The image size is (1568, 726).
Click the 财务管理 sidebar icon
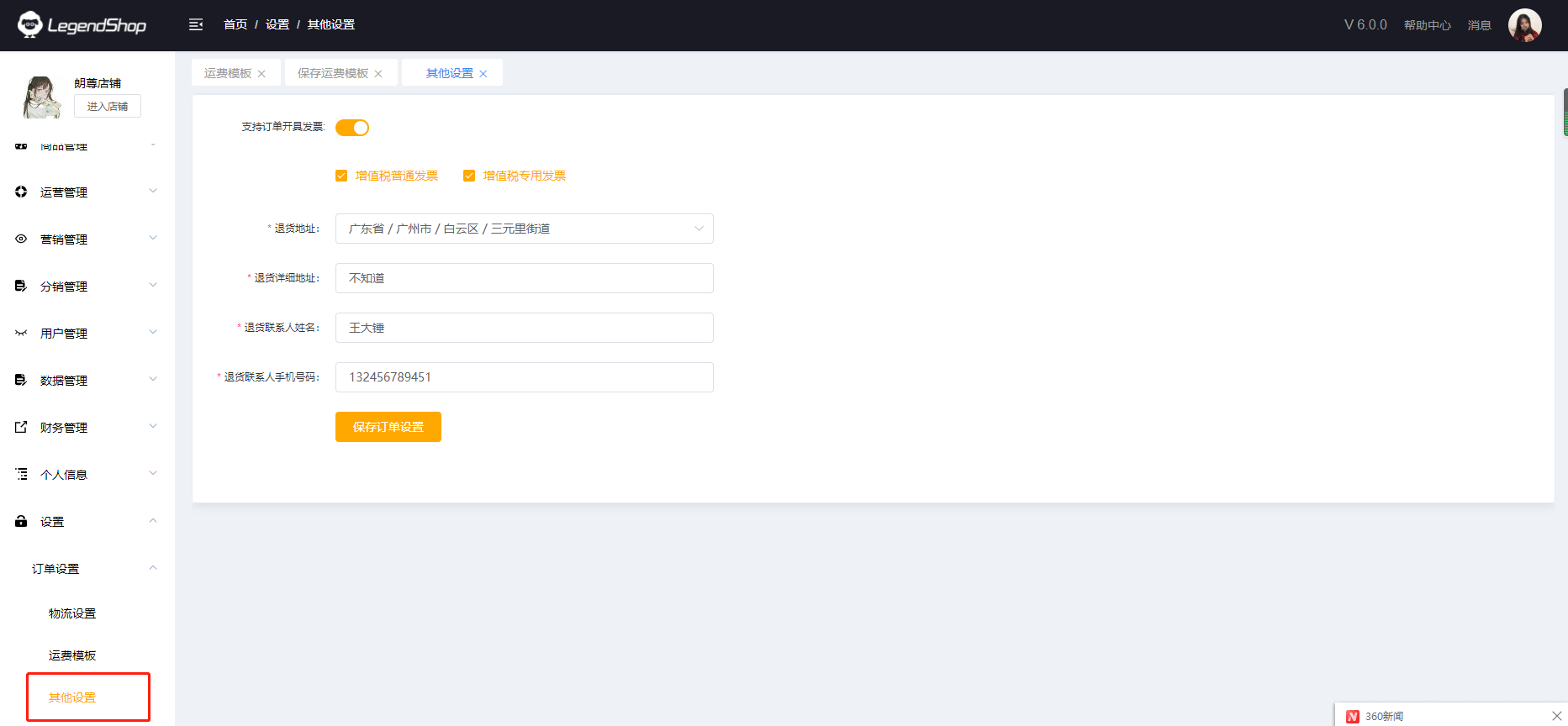pos(21,427)
